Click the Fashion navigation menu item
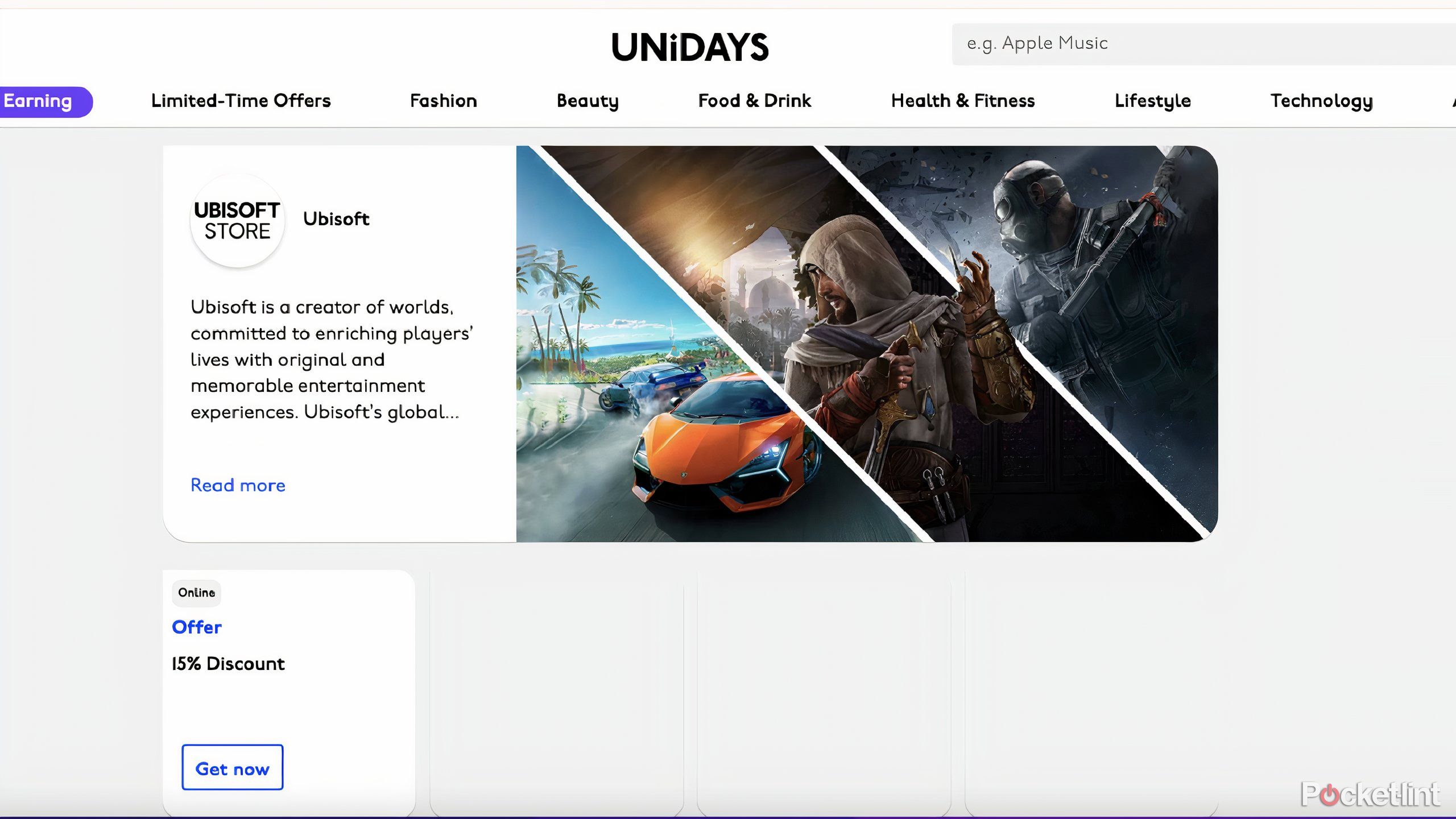Image resolution: width=1456 pixels, height=819 pixels. point(443,101)
